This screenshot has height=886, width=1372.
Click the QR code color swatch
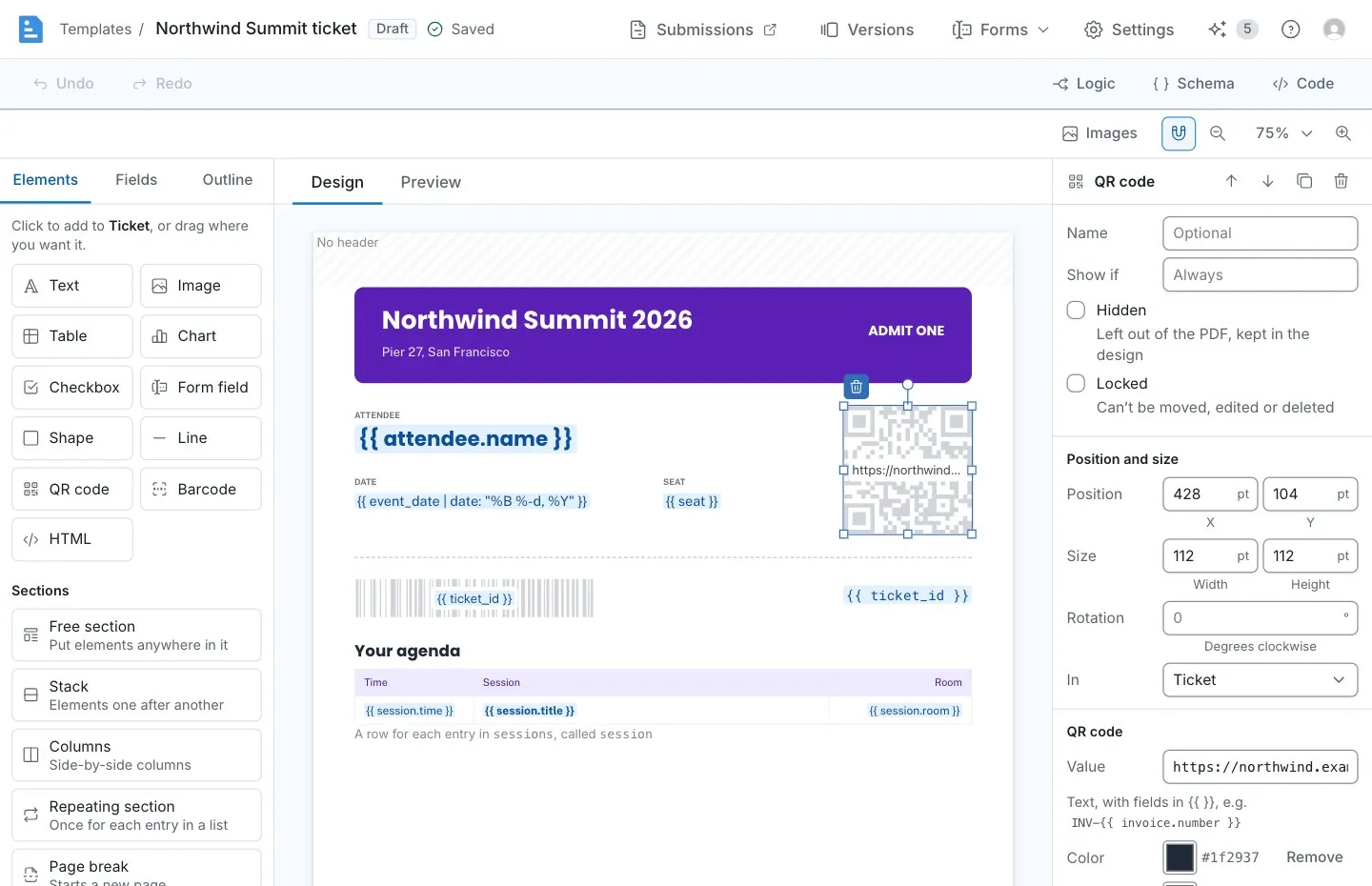(1180, 857)
